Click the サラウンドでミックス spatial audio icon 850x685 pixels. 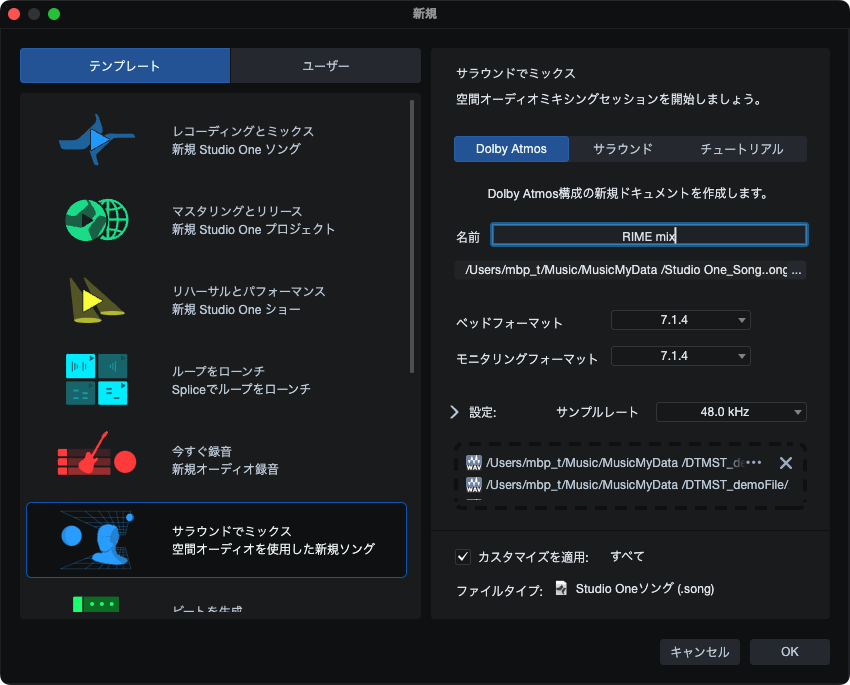pos(96,540)
